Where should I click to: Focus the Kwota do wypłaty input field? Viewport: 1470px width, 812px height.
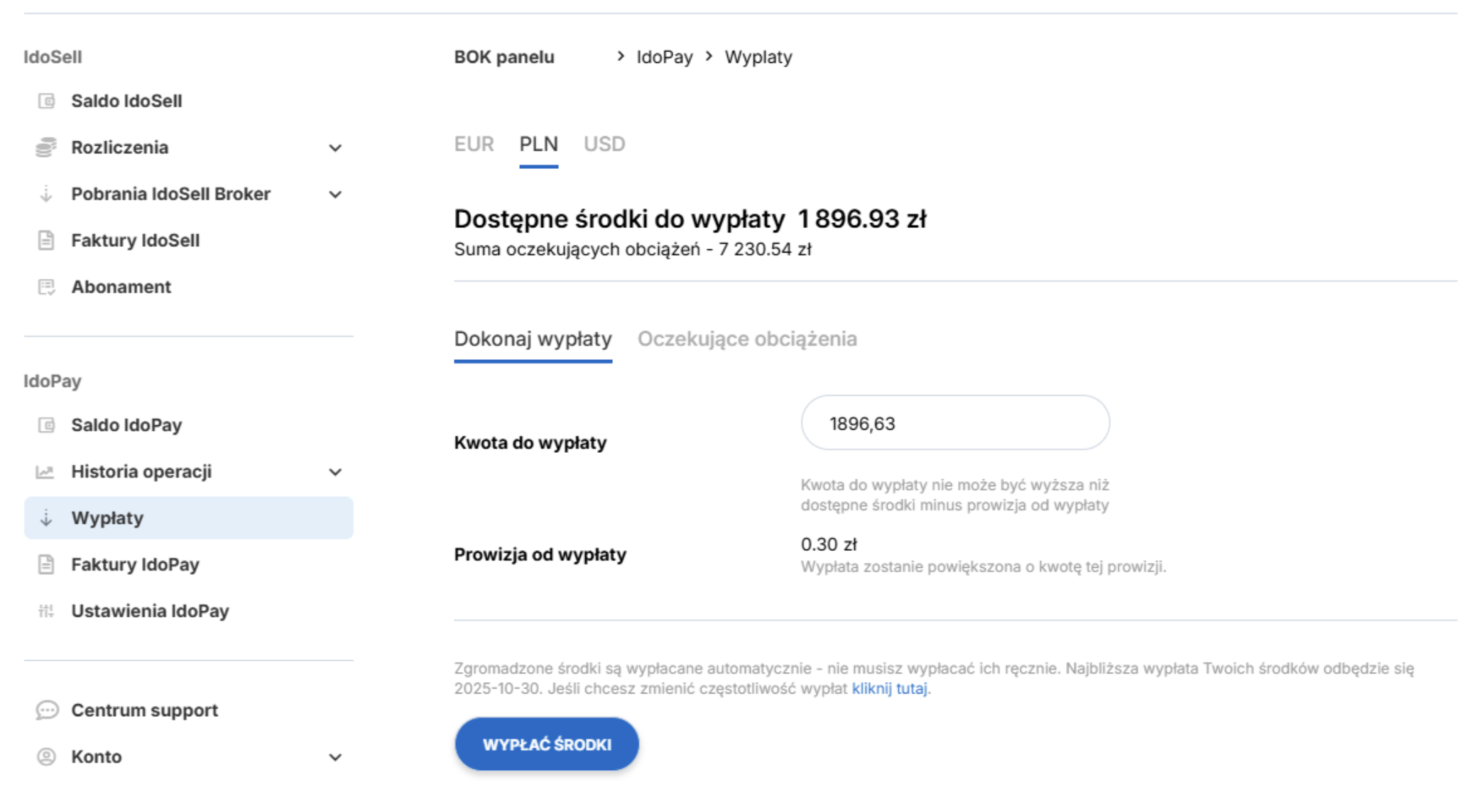[x=955, y=423]
